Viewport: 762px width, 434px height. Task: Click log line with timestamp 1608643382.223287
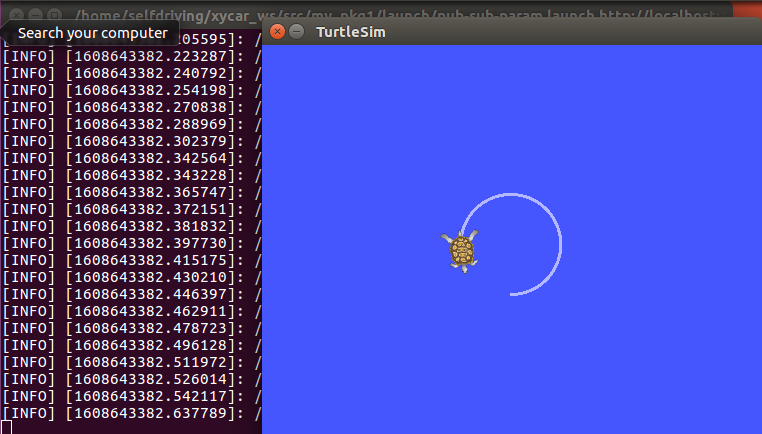(x=132, y=56)
